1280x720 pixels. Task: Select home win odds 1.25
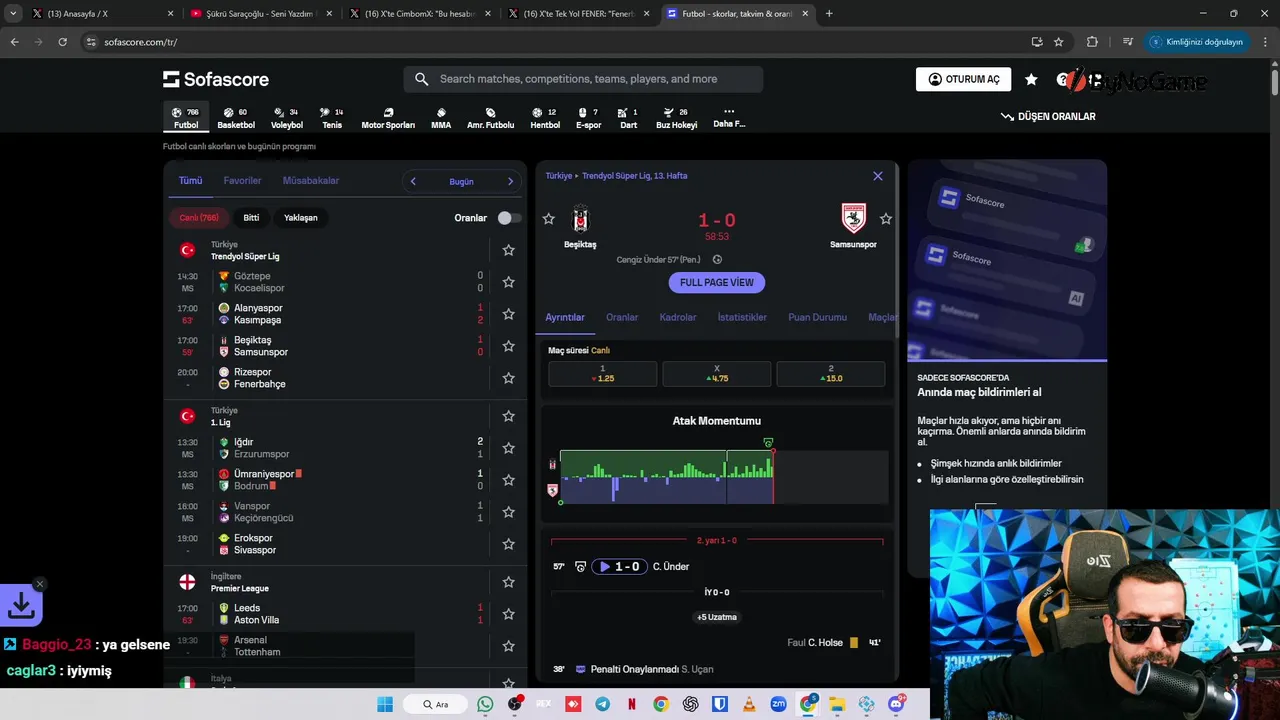point(603,374)
